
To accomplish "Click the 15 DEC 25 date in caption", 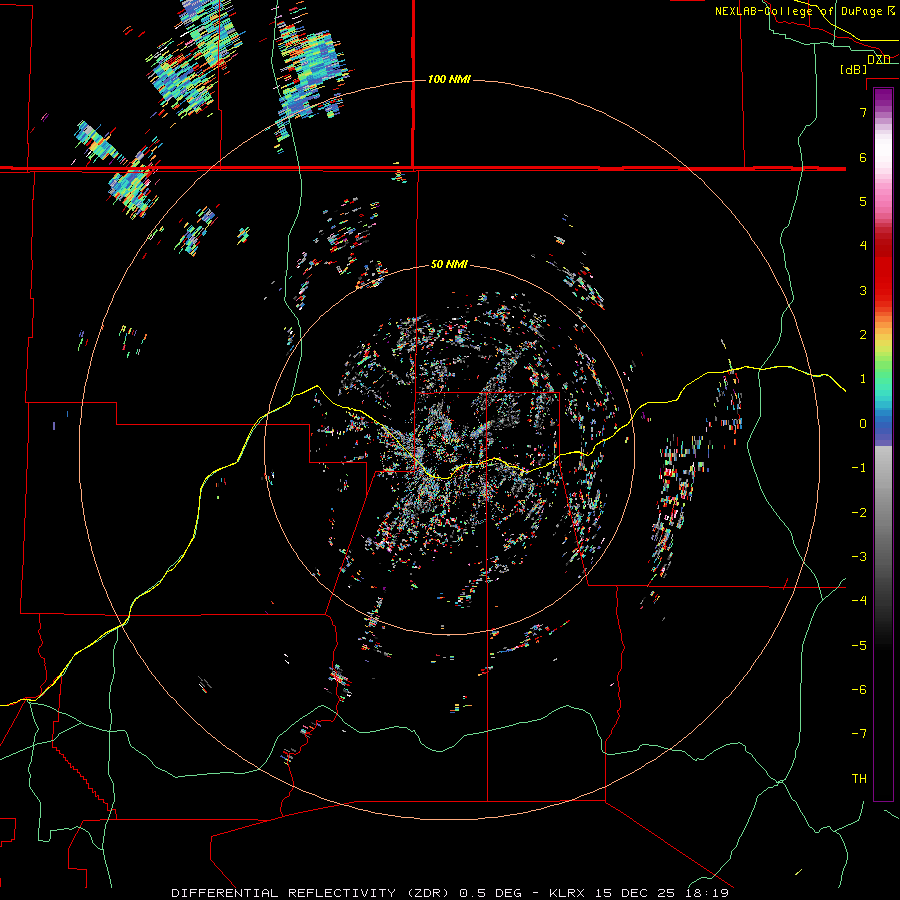I will tap(635, 893).
